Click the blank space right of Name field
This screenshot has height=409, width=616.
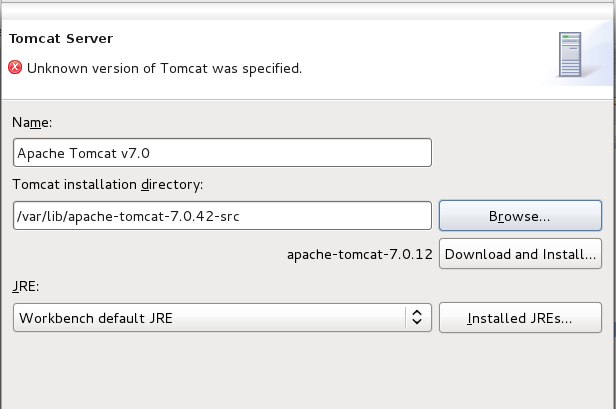point(520,153)
